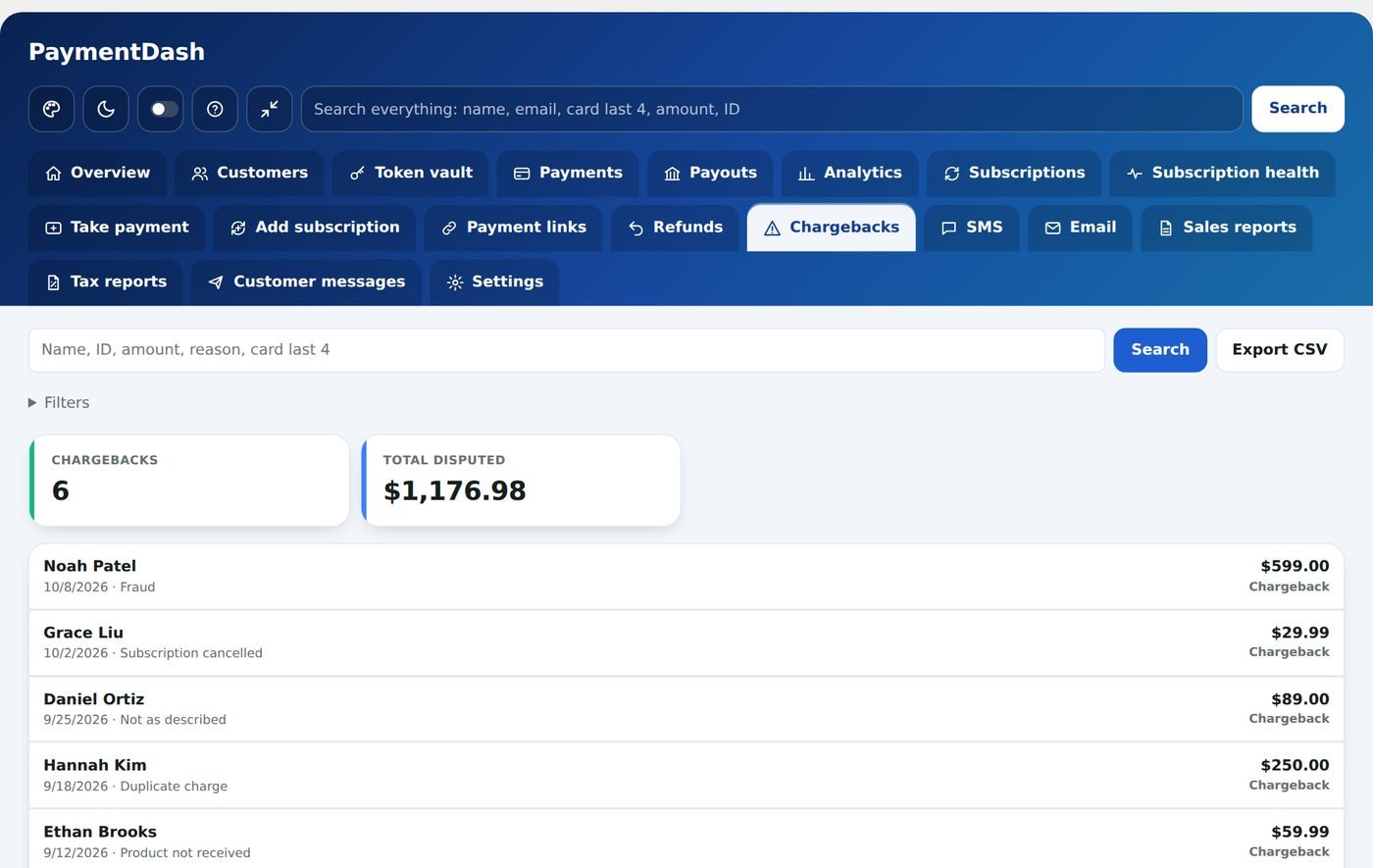Click the $250.00 amount
Image resolution: width=1373 pixels, height=868 pixels.
coord(1295,765)
